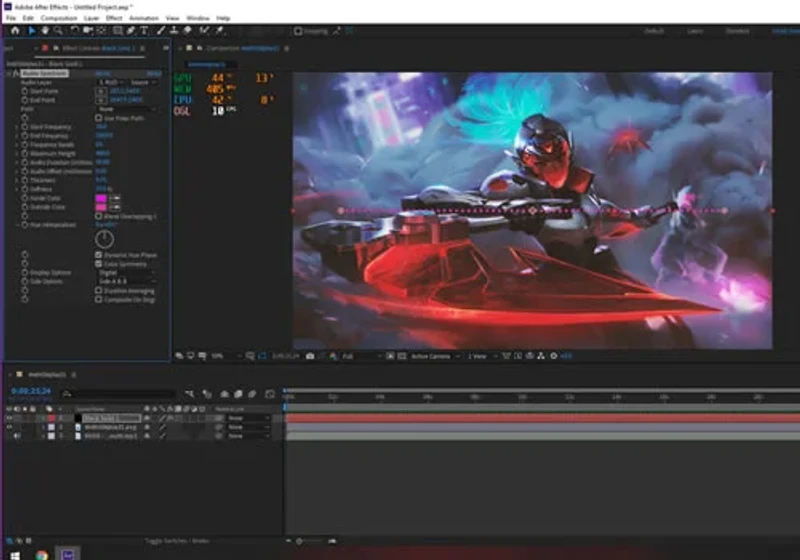Screen dimensions: 800x560
Task: Click the Frame Blending icon in timeline
Action: click(x=238, y=394)
